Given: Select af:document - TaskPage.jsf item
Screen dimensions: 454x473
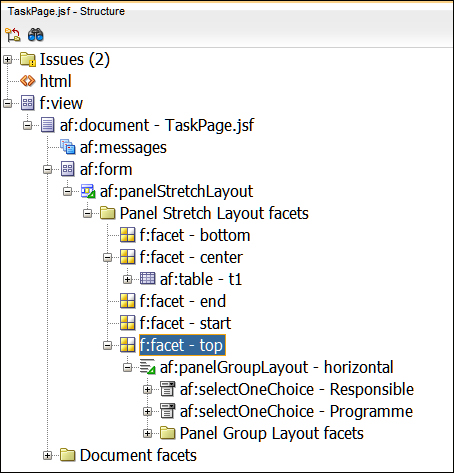Looking at the screenshot, I should [x=157, y=125].
